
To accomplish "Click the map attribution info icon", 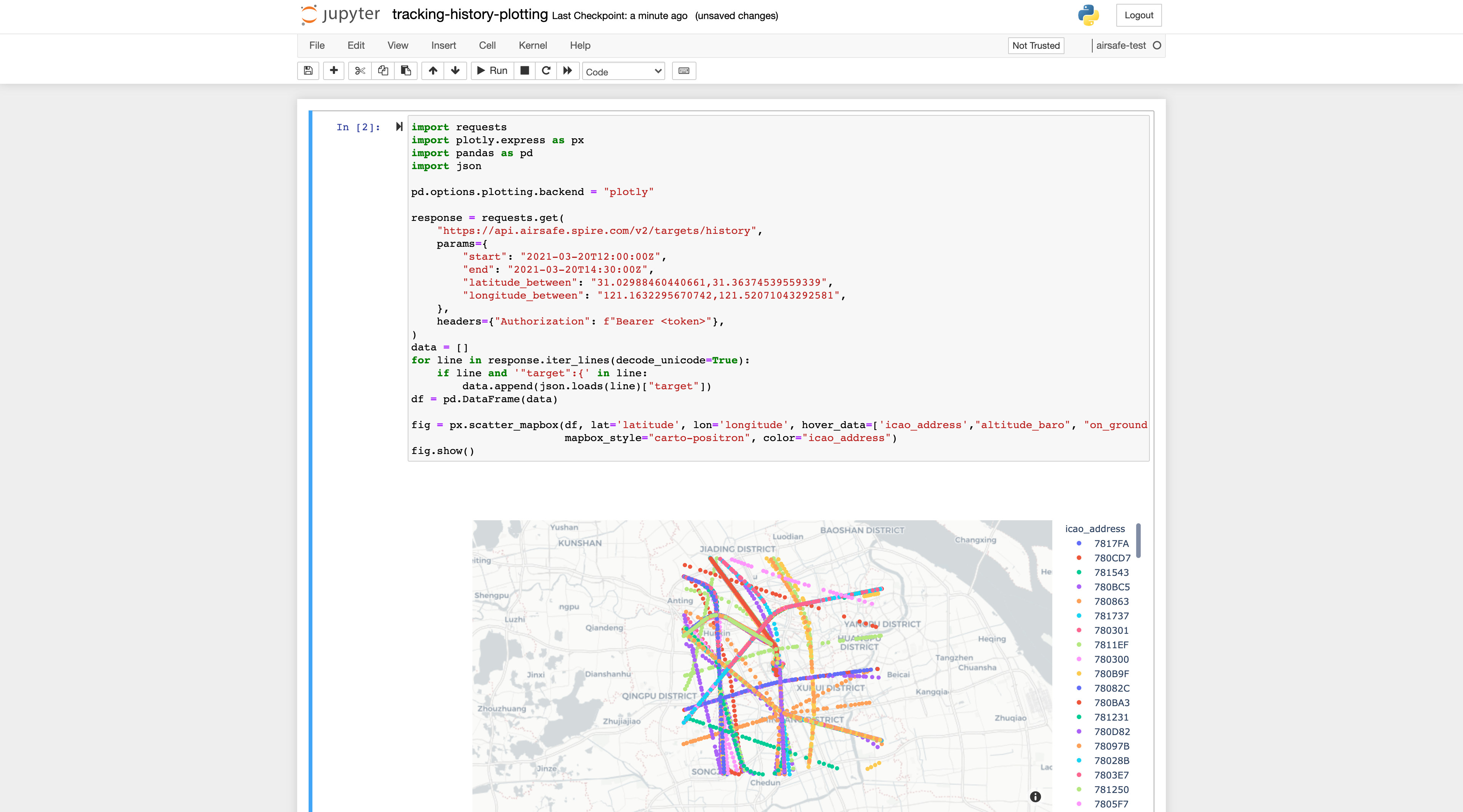I will [x=1036, y=797].
